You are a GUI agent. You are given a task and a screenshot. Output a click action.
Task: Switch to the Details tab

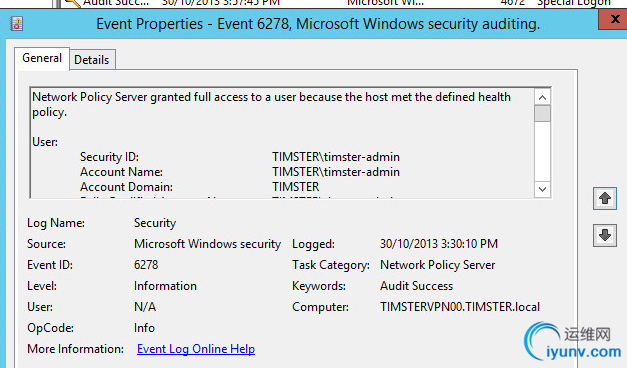92,60
